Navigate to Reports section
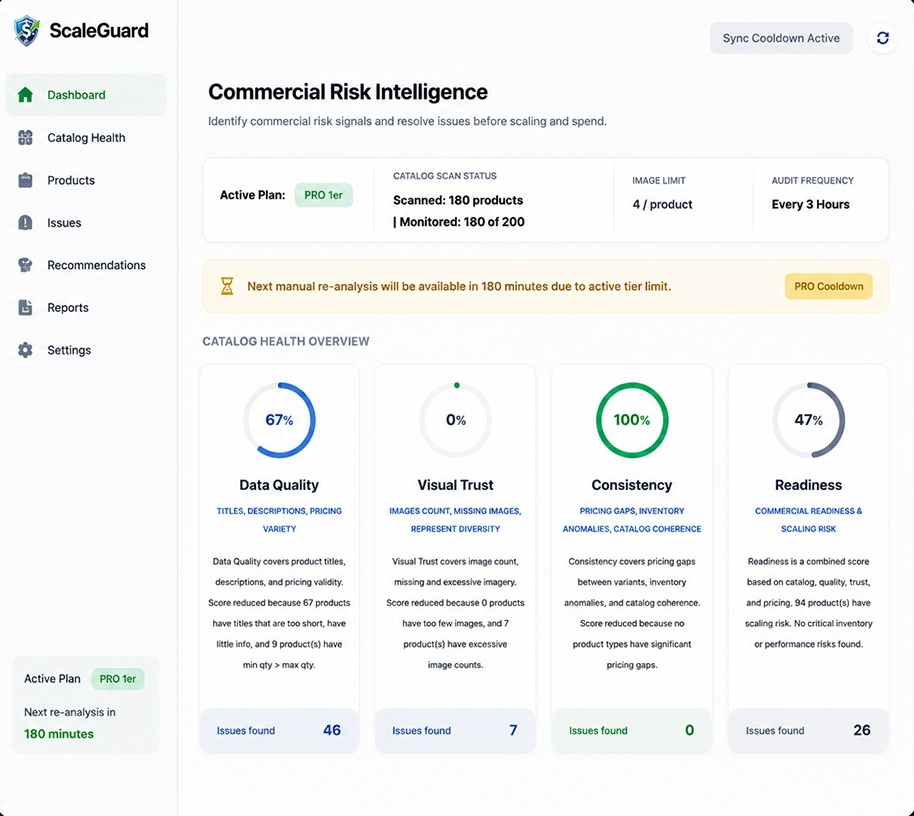Image resolution: width=914 pixels, height=816 pixels. pyautogui.click(x=86, y=308)
